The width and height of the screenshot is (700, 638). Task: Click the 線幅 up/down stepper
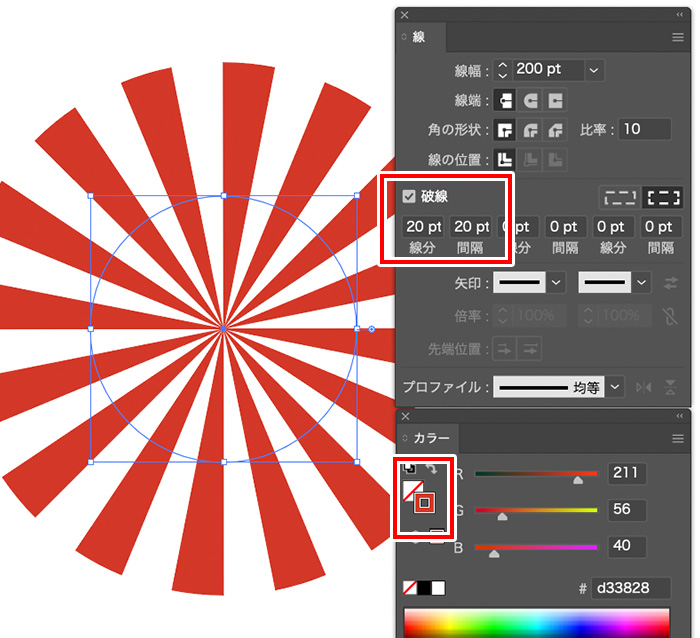pos(503,70)
